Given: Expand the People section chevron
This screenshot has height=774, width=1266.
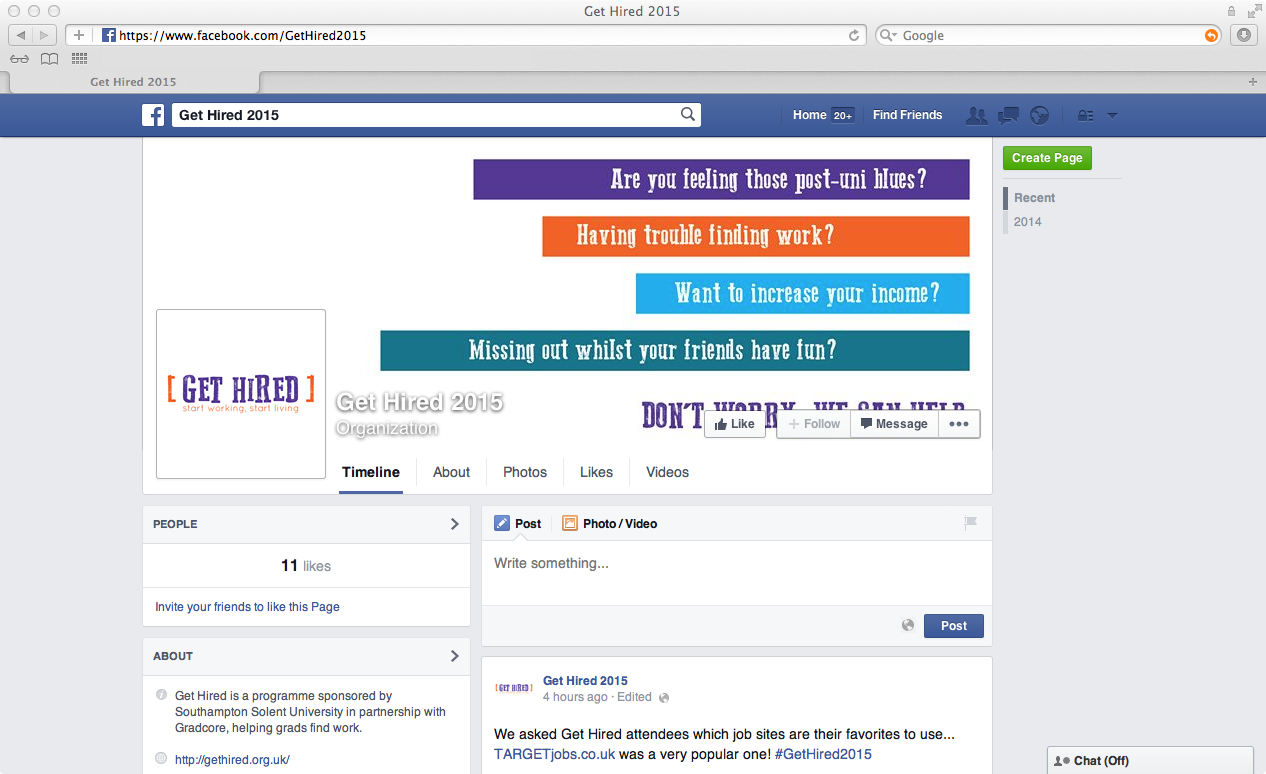Looking at the screenshot, I should pos(454,524).
